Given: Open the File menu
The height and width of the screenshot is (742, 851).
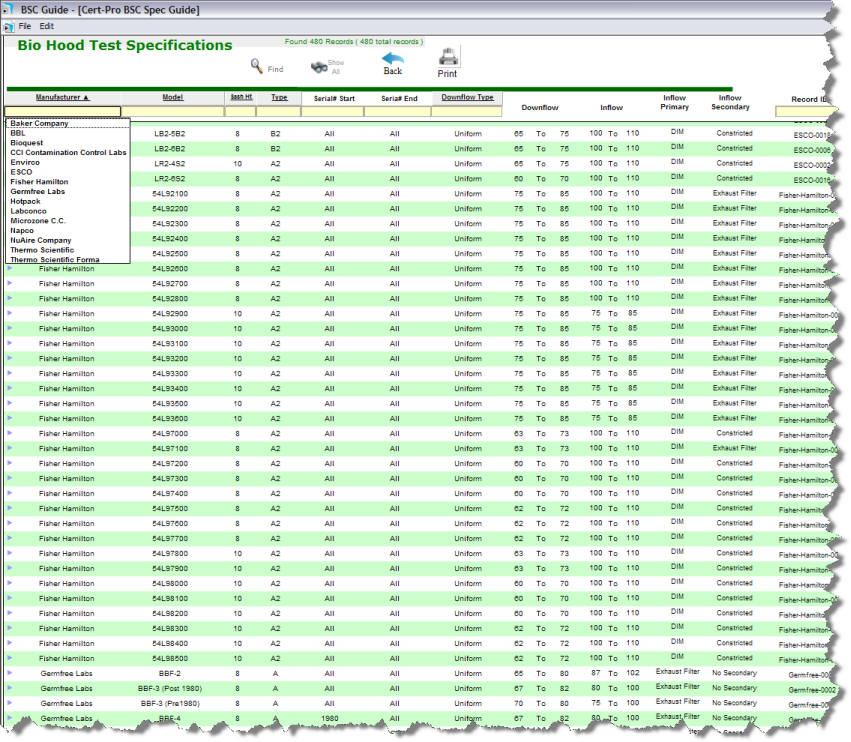Looking at the screenshot, I should tap(25, 25).
